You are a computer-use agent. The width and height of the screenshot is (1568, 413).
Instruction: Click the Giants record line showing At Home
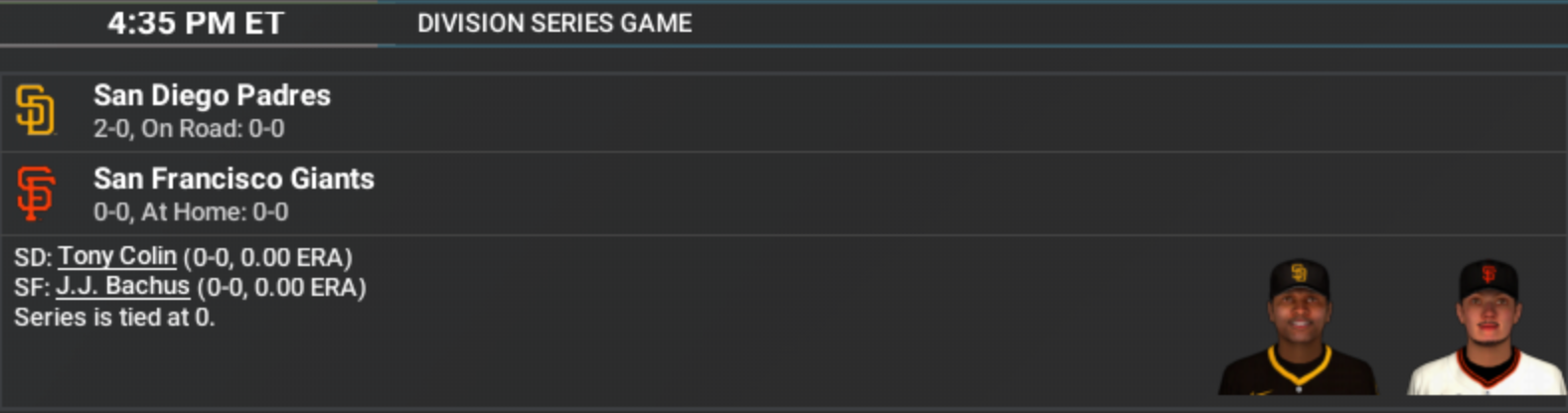[x=191, y=211]
